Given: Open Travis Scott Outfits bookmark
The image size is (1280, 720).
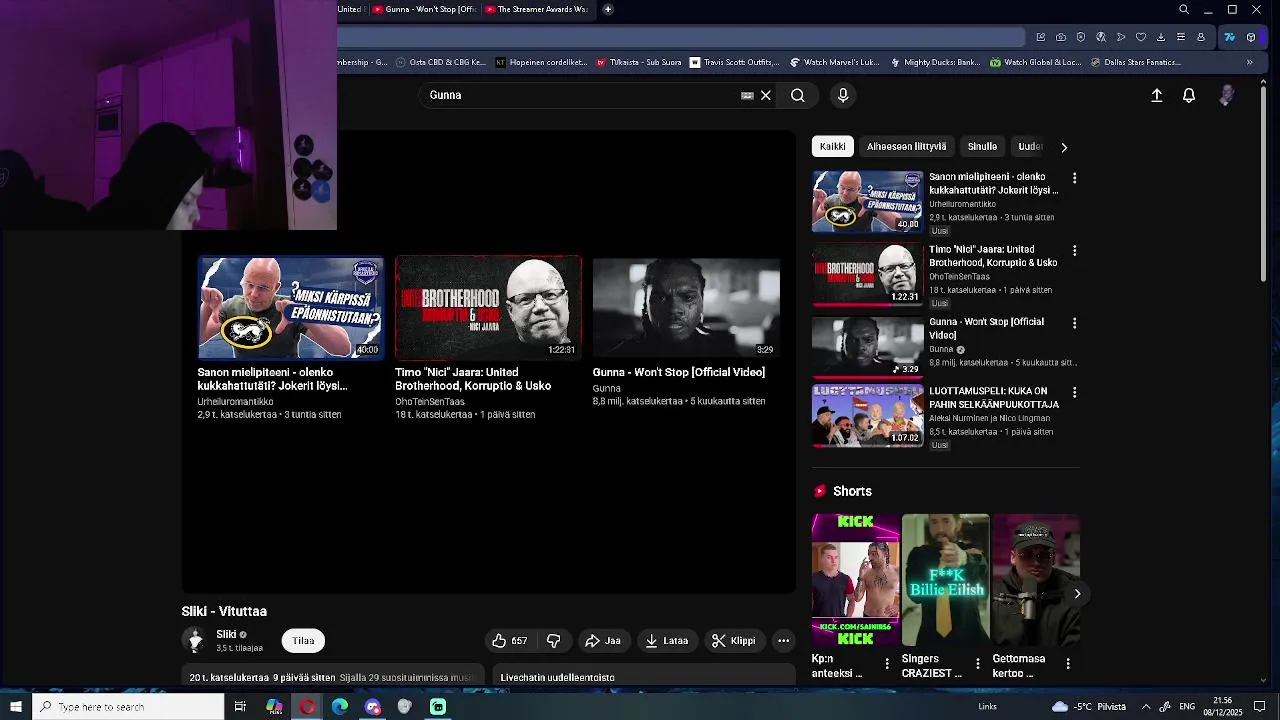Looking at the screenshot, I should tap(735, 62).
